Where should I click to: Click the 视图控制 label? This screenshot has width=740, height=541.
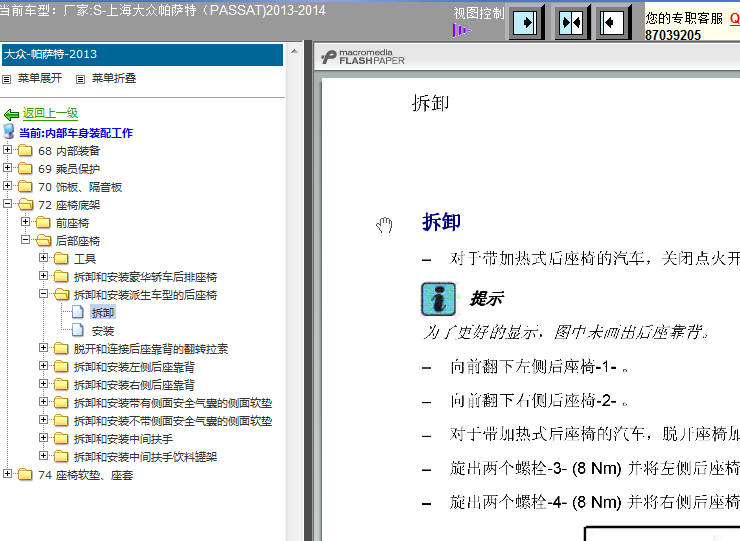pyautogui.click(x=479, y=13)
